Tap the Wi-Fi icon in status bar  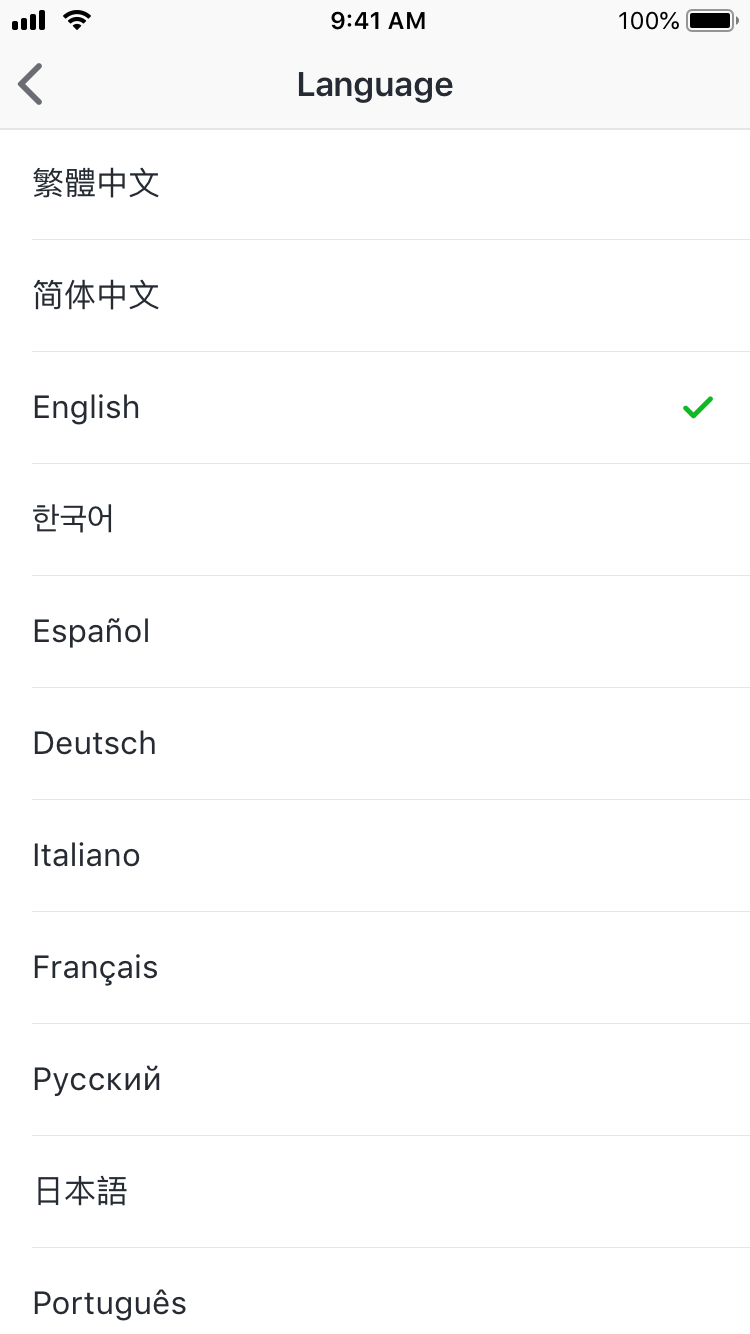[76, 20]
